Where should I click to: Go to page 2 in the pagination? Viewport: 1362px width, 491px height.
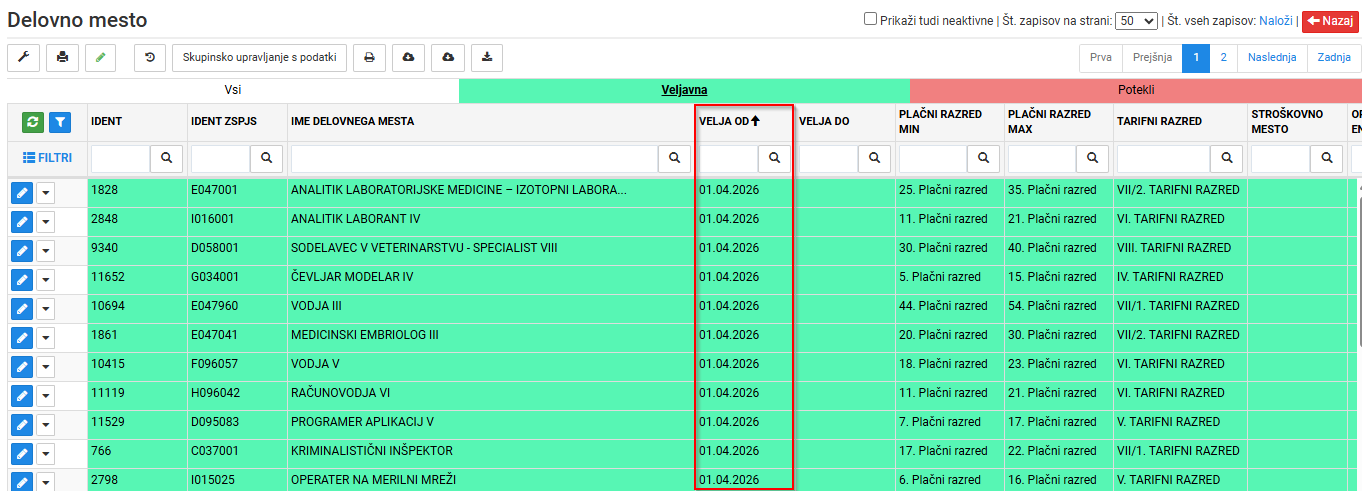[1224, 58]
